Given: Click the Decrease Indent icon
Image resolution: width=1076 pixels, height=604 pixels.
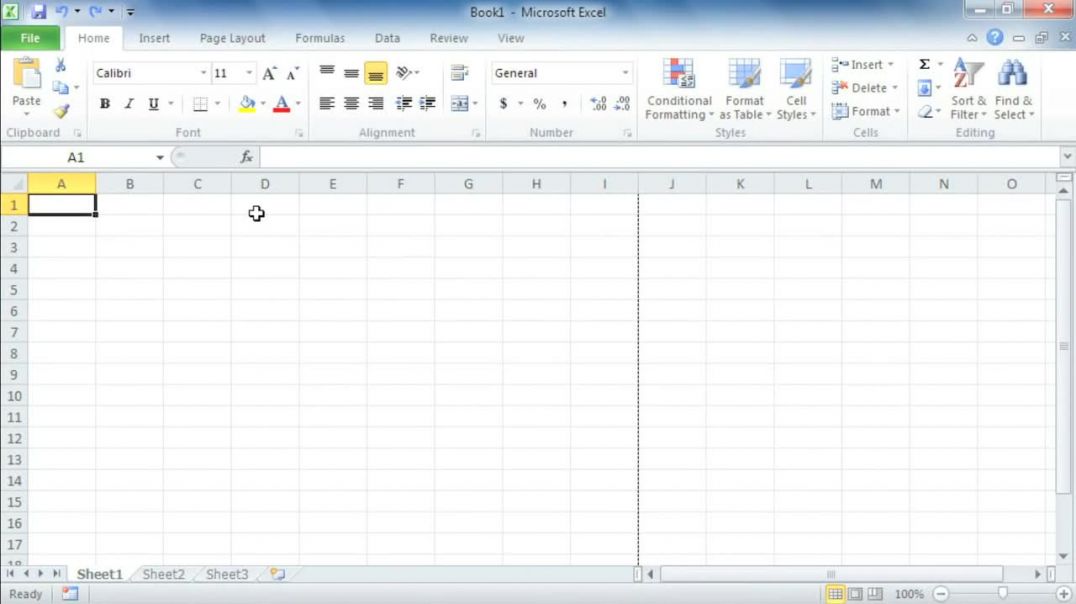Looking at the screenshot, I should point(404,104).
